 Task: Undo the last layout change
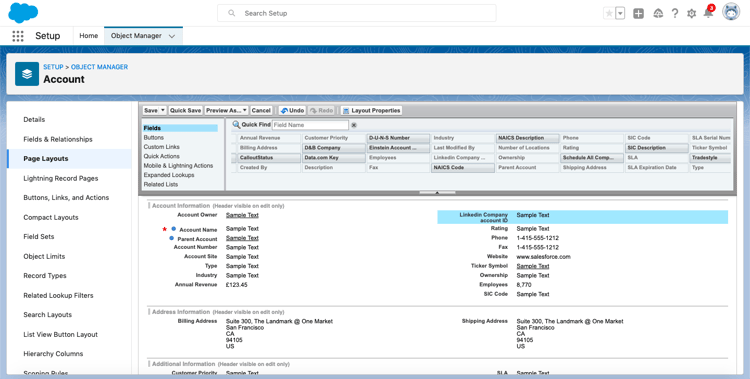coord(292,111)
